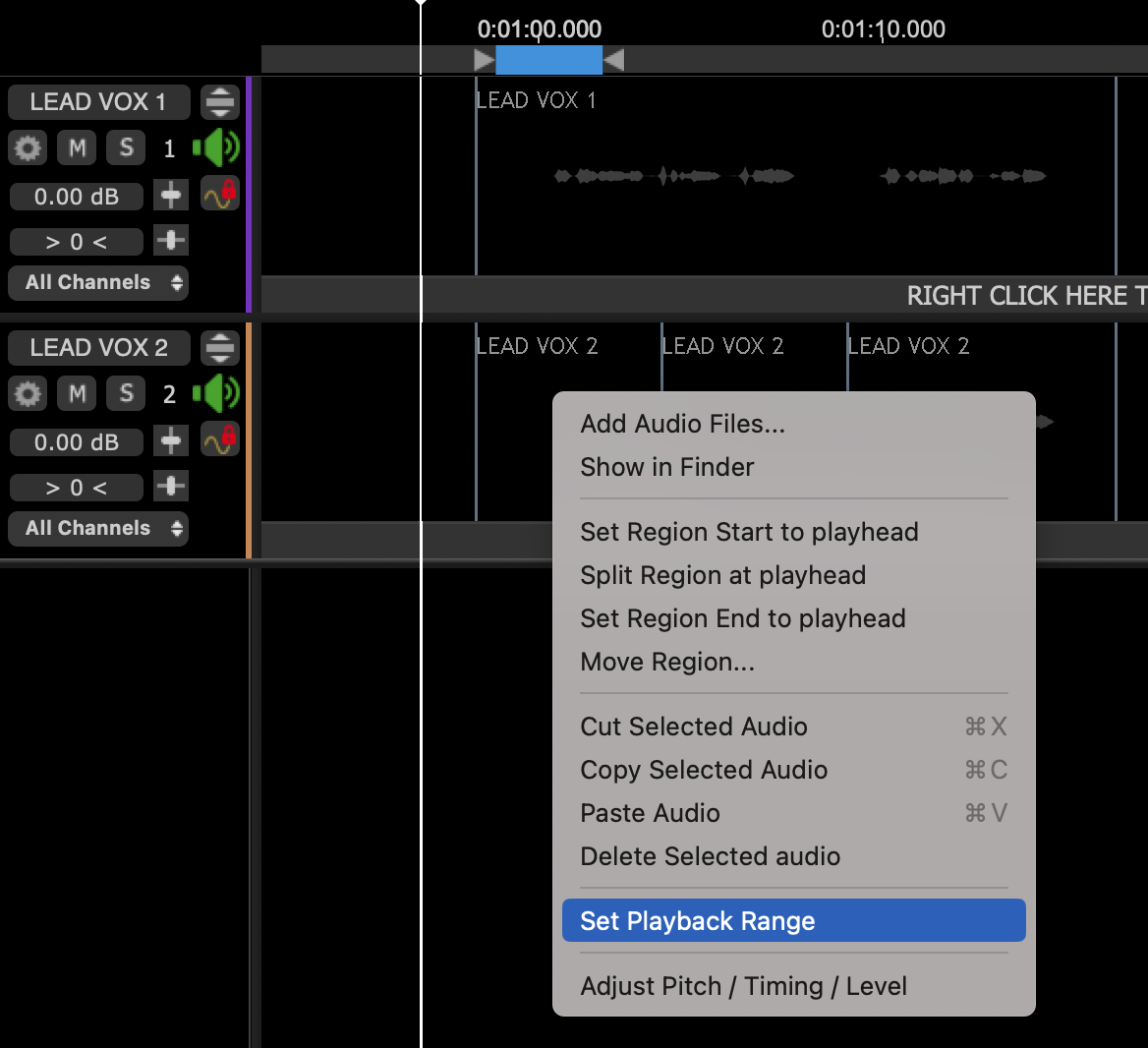Mute the LEAD VOX 1 track
The height and width of the screenshot is (1048, 1148).
pos(77,148)
